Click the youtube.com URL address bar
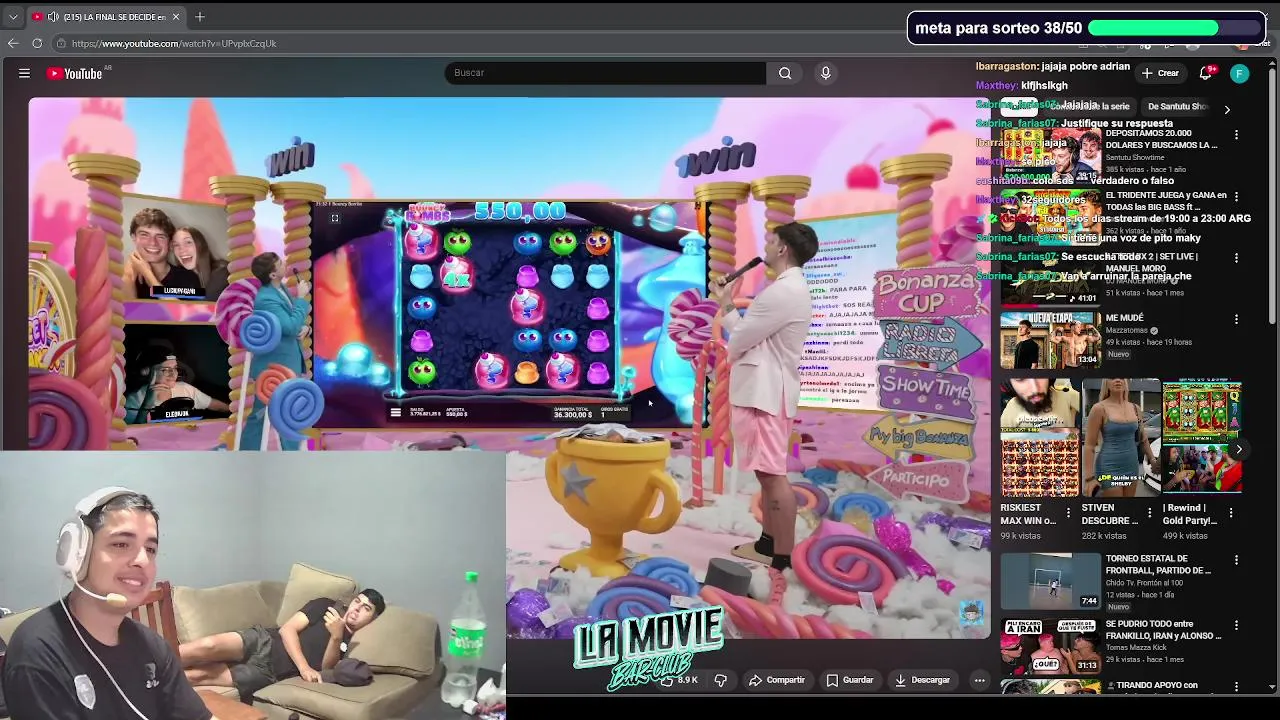Image resolution: width=1280 pixels, height=720 pixels. click(x=174, y=43)
